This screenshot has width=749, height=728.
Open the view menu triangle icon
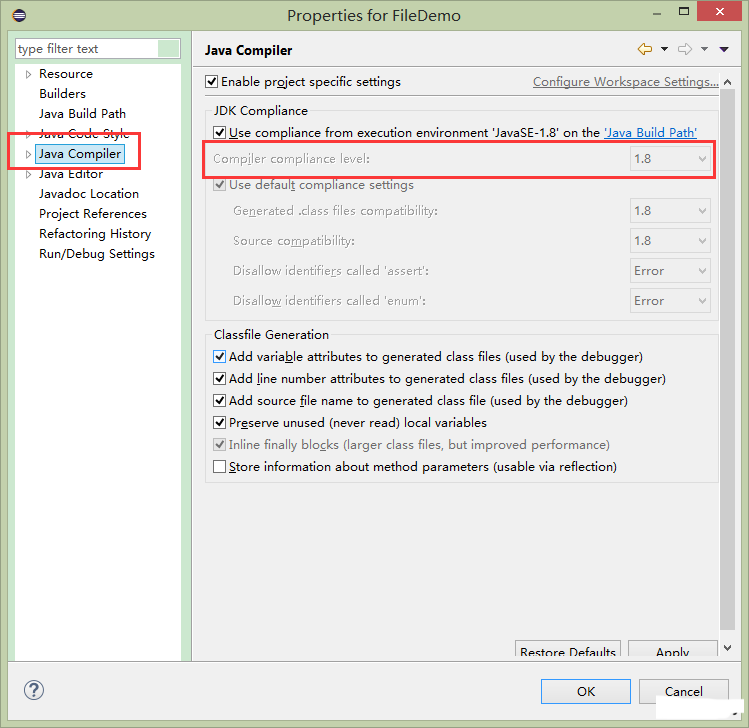(x=724, y=49)
